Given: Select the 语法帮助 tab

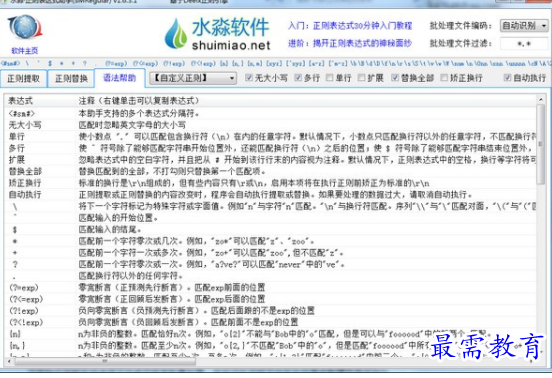Looking at the screenshot, I should click(120, 78).
